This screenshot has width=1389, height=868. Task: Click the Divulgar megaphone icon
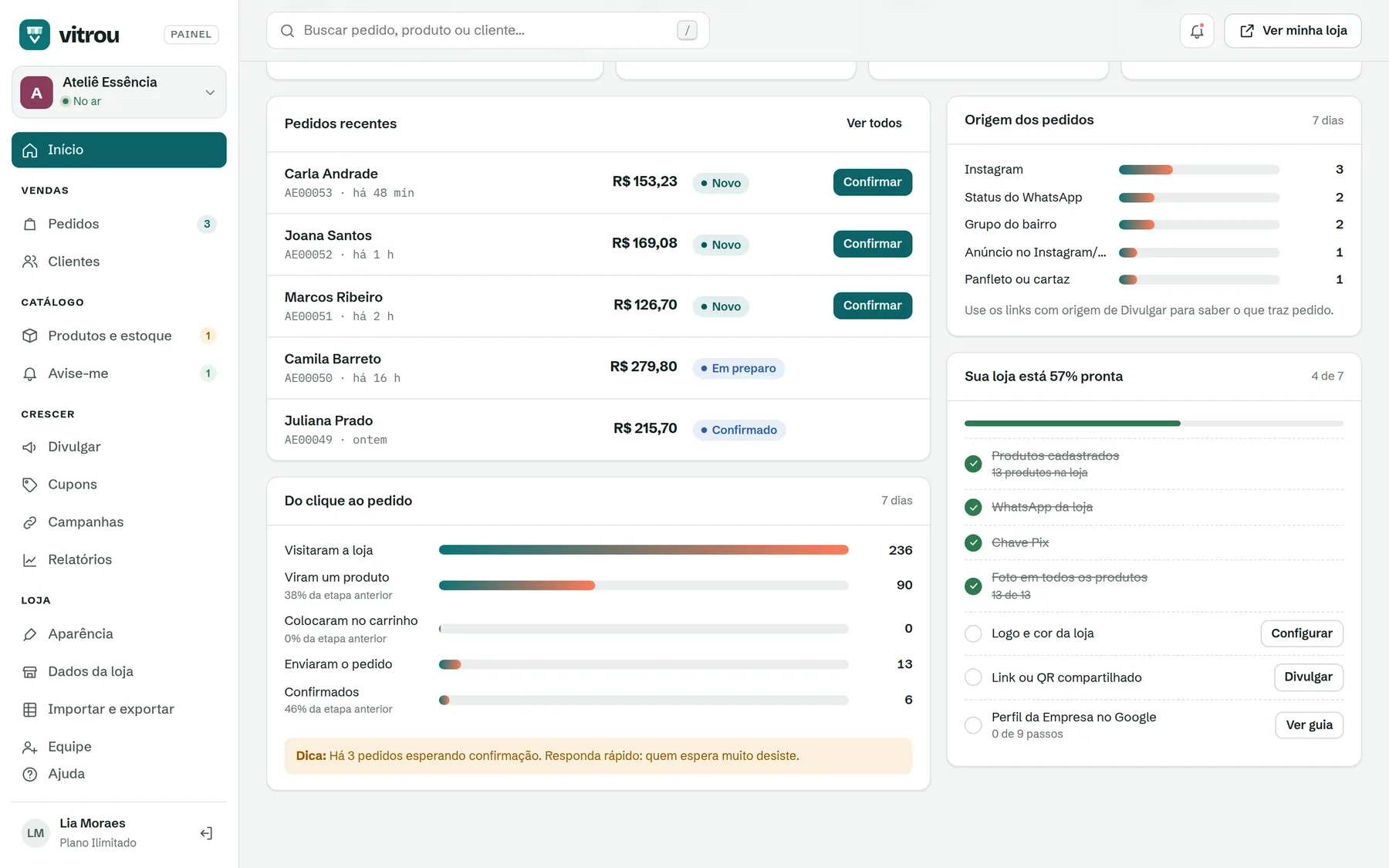30,448
